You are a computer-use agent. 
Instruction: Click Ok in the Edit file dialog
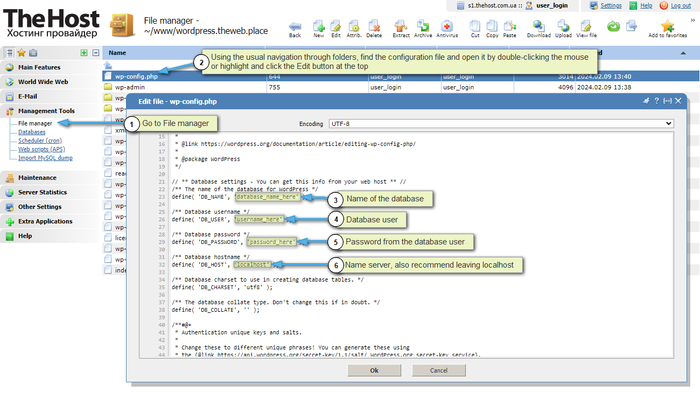coord(374,370)
